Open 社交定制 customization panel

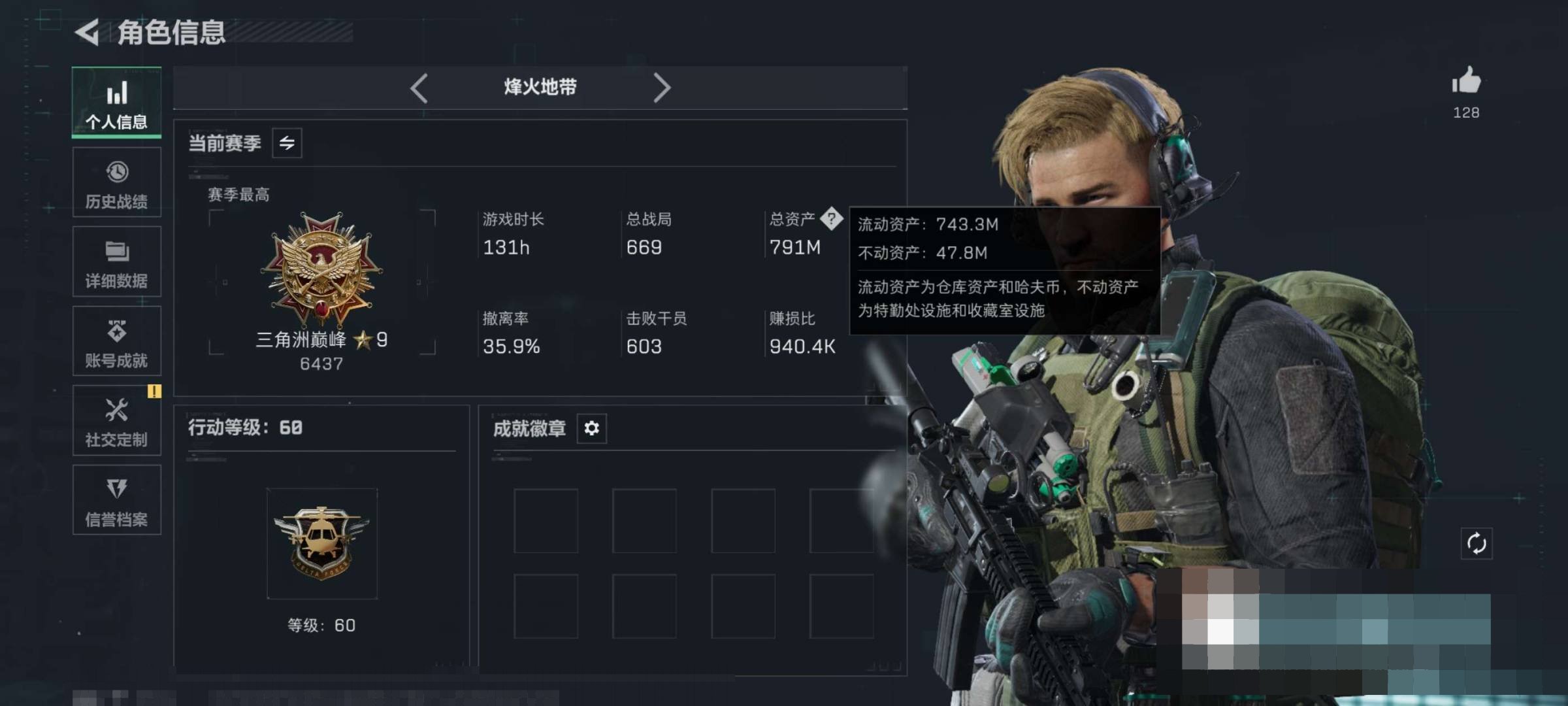116,420
